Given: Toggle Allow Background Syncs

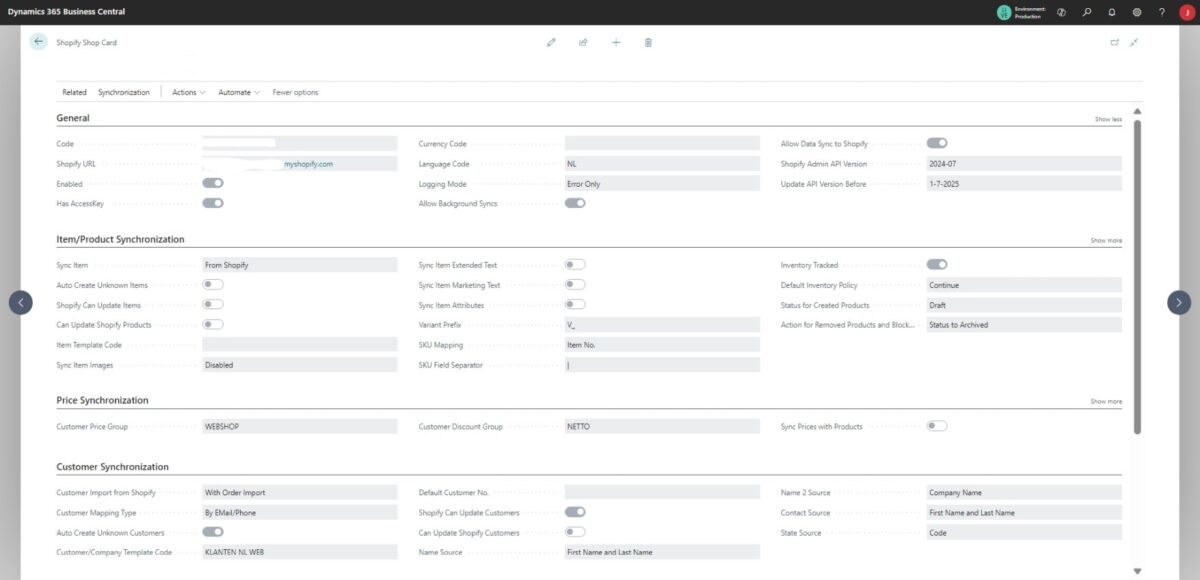Looking at the screenshot, I should [575, 203].
